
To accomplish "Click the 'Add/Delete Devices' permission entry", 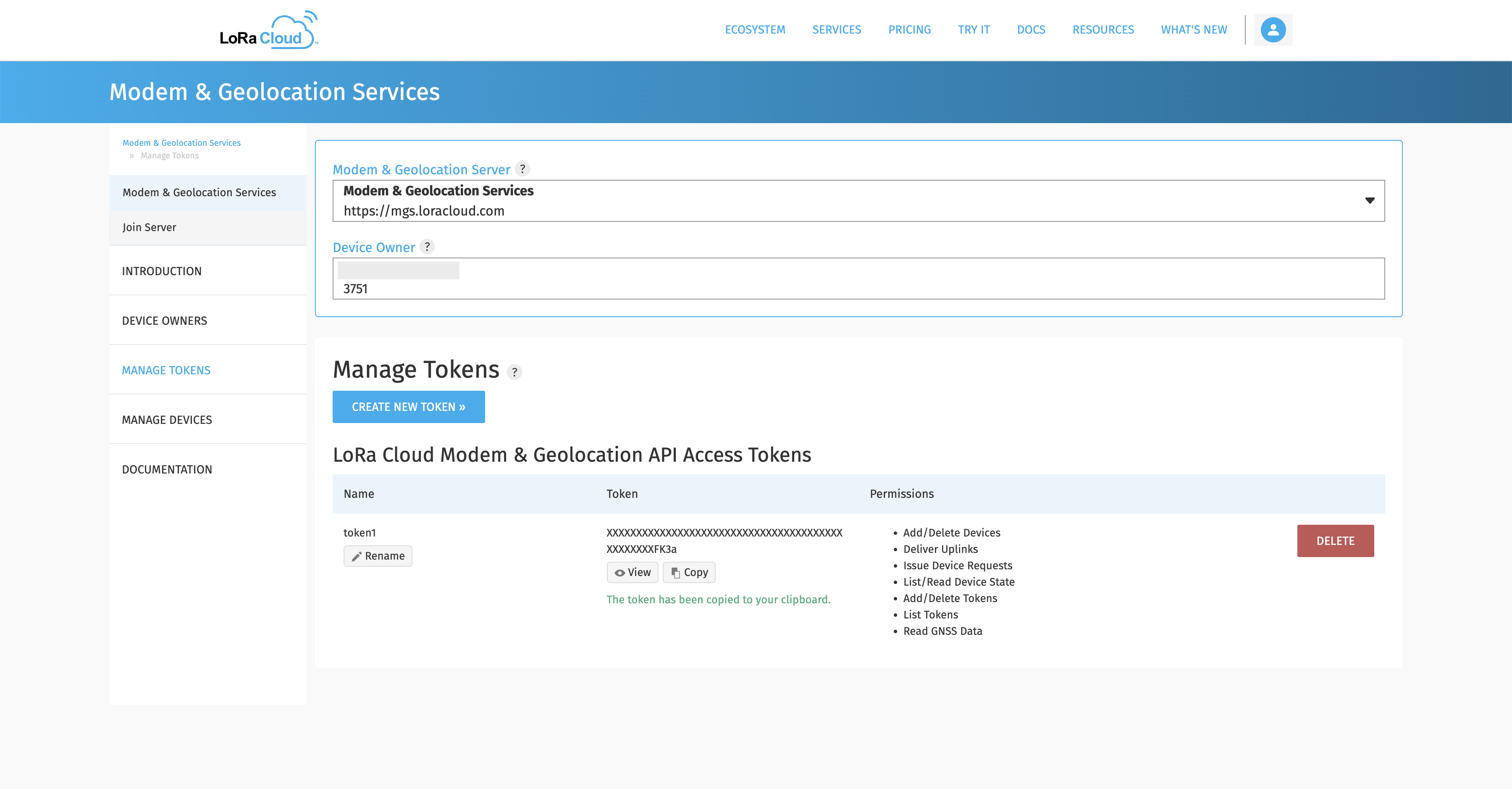I will (951, 533).
